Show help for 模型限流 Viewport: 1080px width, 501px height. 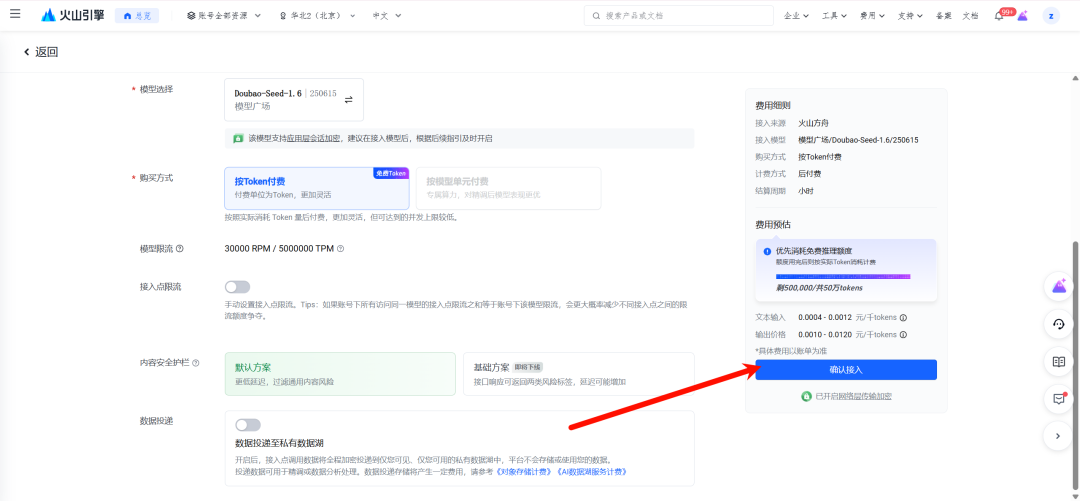[x=180, y=249]
